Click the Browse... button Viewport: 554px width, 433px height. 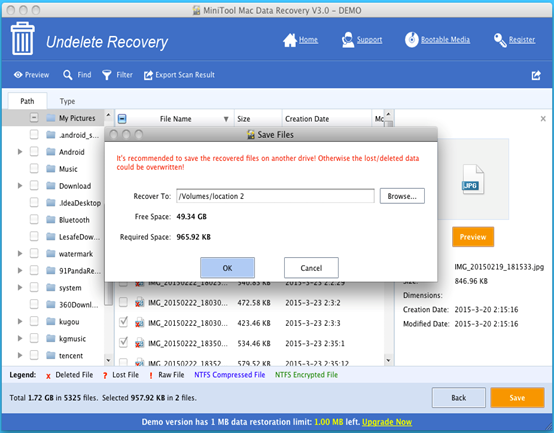pyautogui.click(x=402, y=196)
